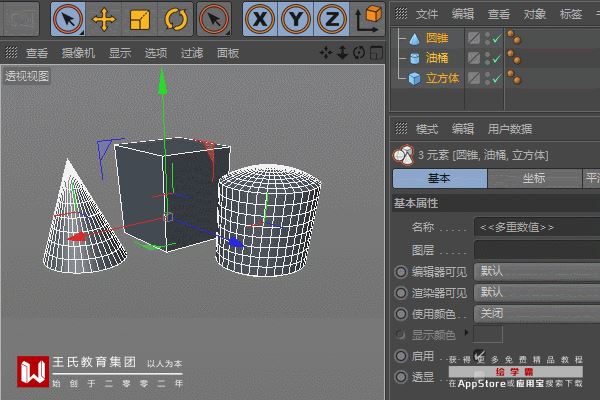The height and width of the screenshot is (400, 600).
Task: Click viewport orbit rotate icon
Action: pos(359,52)
